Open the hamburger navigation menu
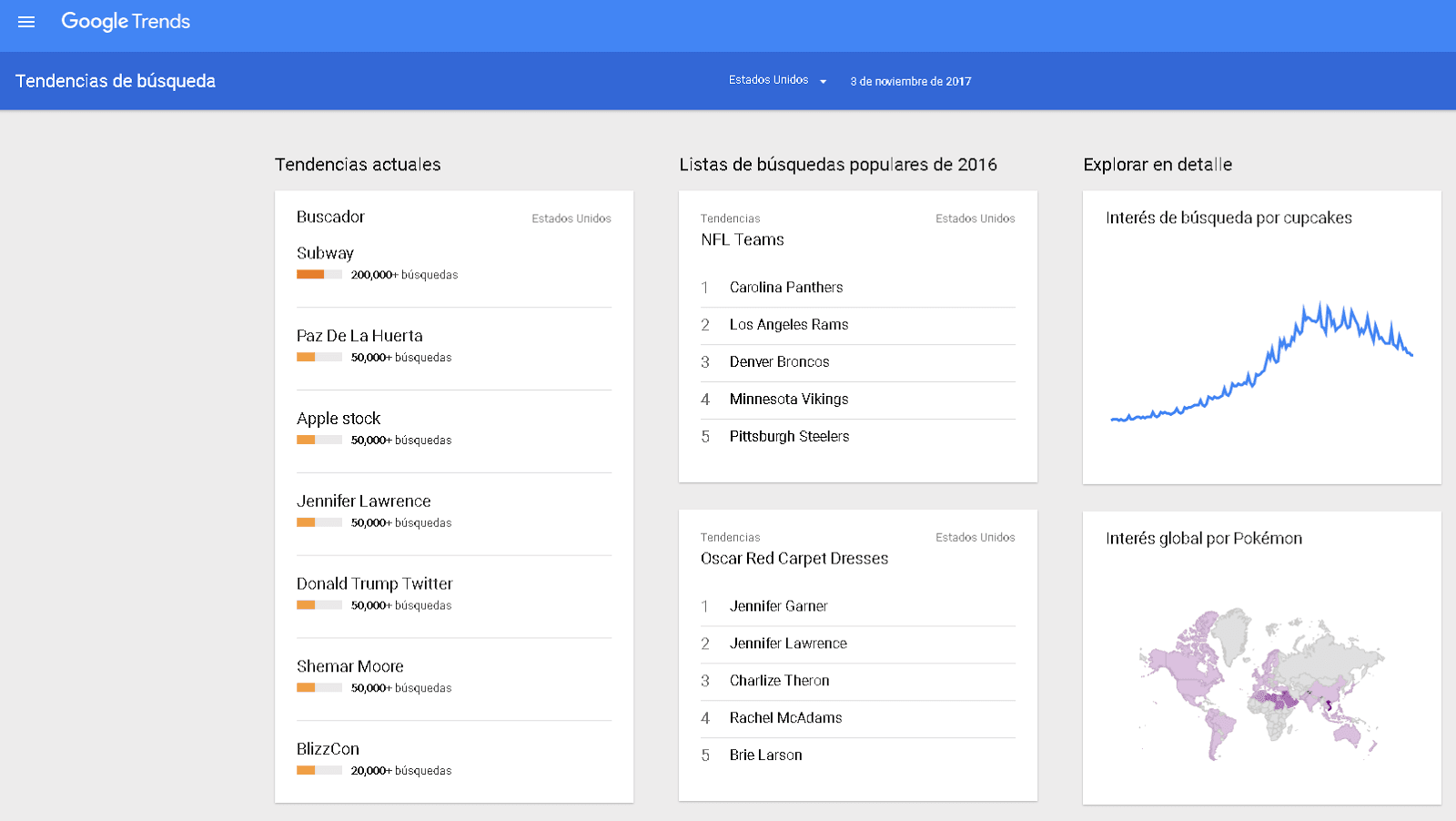 pos(26,22)
